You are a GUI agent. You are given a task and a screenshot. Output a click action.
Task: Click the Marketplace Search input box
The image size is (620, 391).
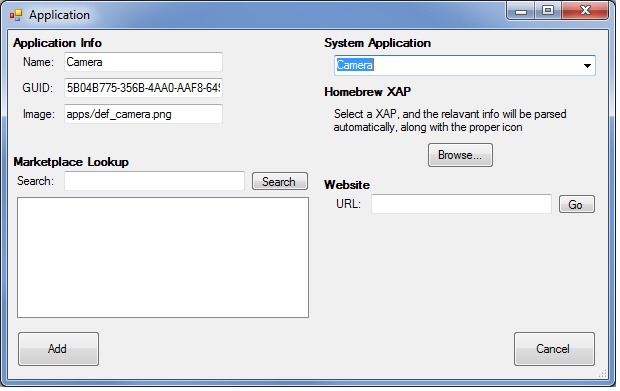coord(154,181)
